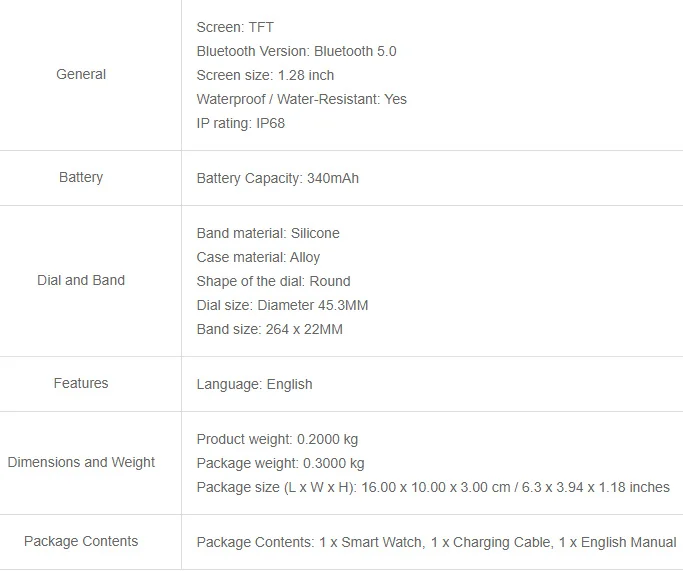Image resolution: width=683 pixels, height=571 pixels.
Task: Click Shape of the dial: Round
Action: [274, 281]
